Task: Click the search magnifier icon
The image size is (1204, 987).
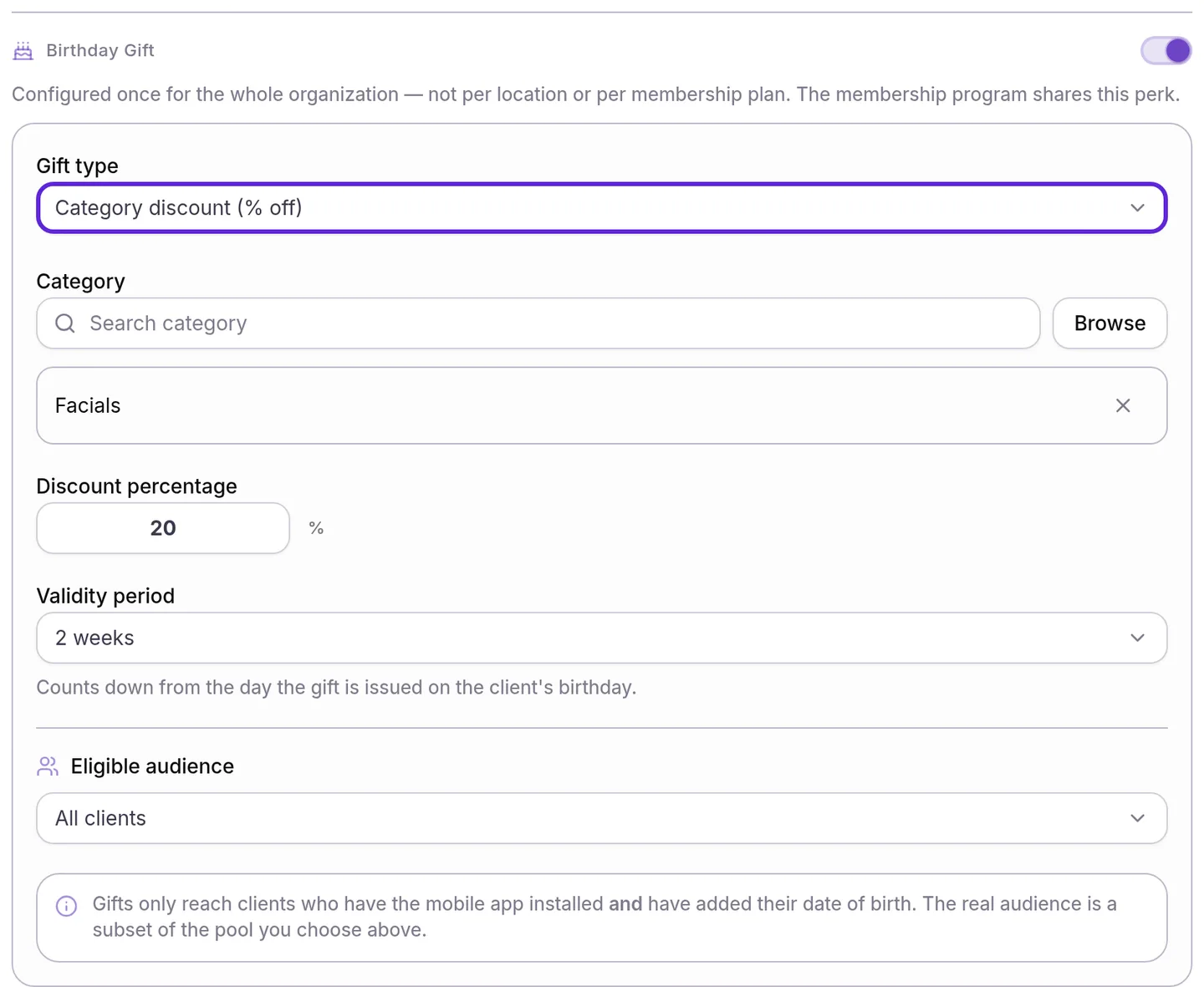Action: pos(65,323)
